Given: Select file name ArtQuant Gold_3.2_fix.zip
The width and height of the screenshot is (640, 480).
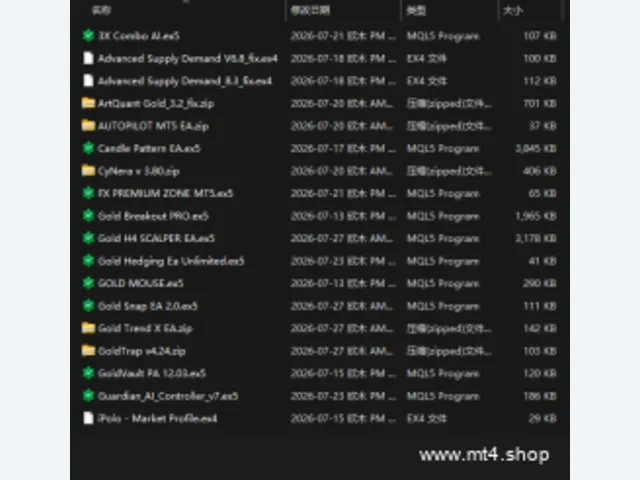Looking at the screenshot, I should tap(156, 103).
